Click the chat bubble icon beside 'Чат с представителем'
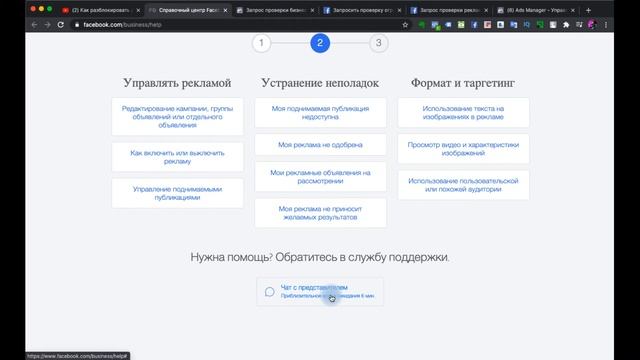This screenshot has height=360, width=640. tap(269, 291)
